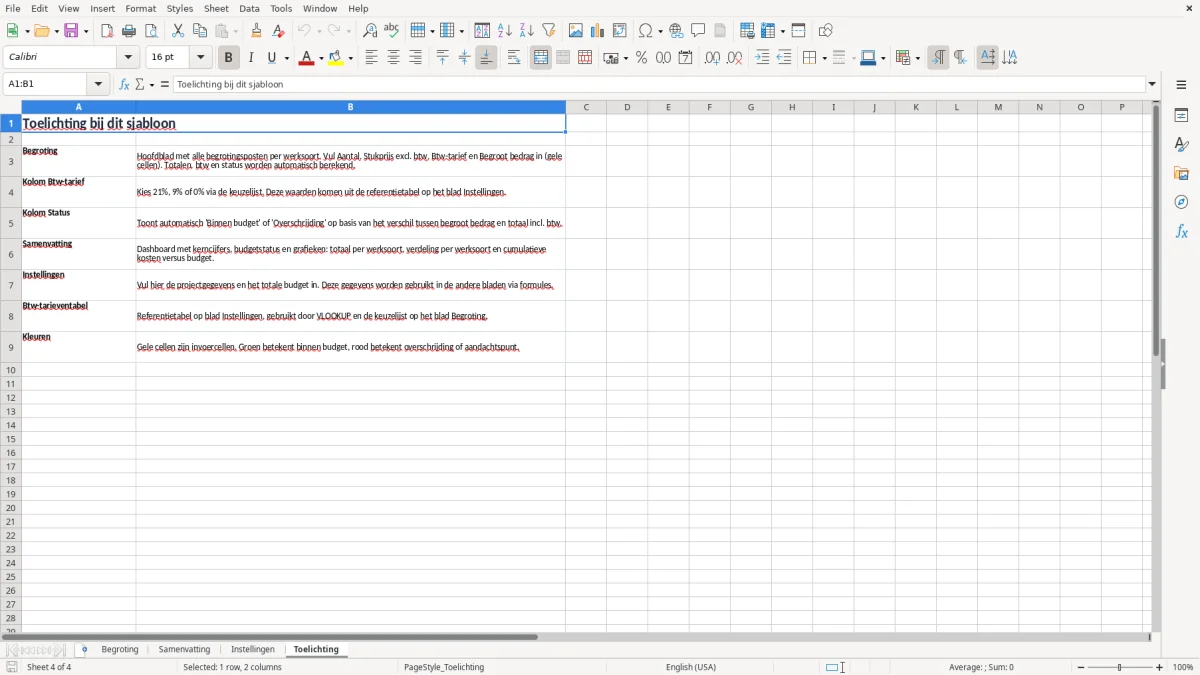
Task: Open the Save dropdown arrow
Action: [x=86, y=31]
